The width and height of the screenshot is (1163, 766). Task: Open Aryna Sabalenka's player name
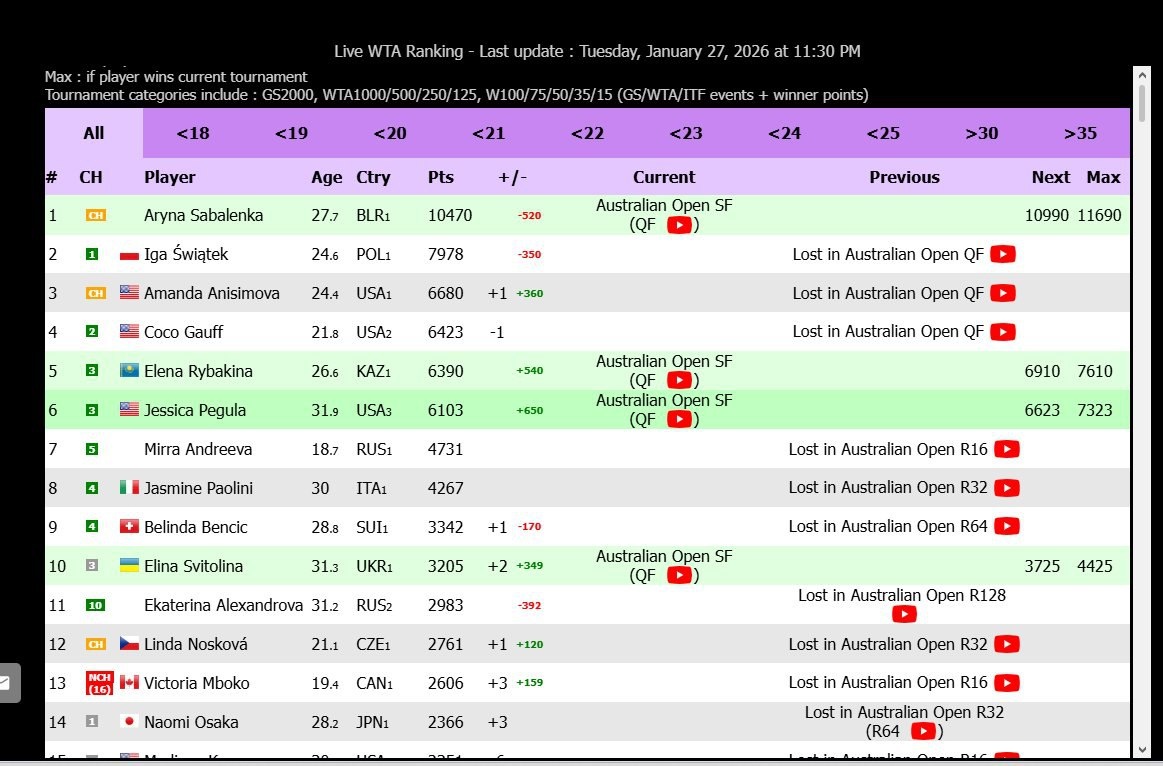[x=203, y=215]
